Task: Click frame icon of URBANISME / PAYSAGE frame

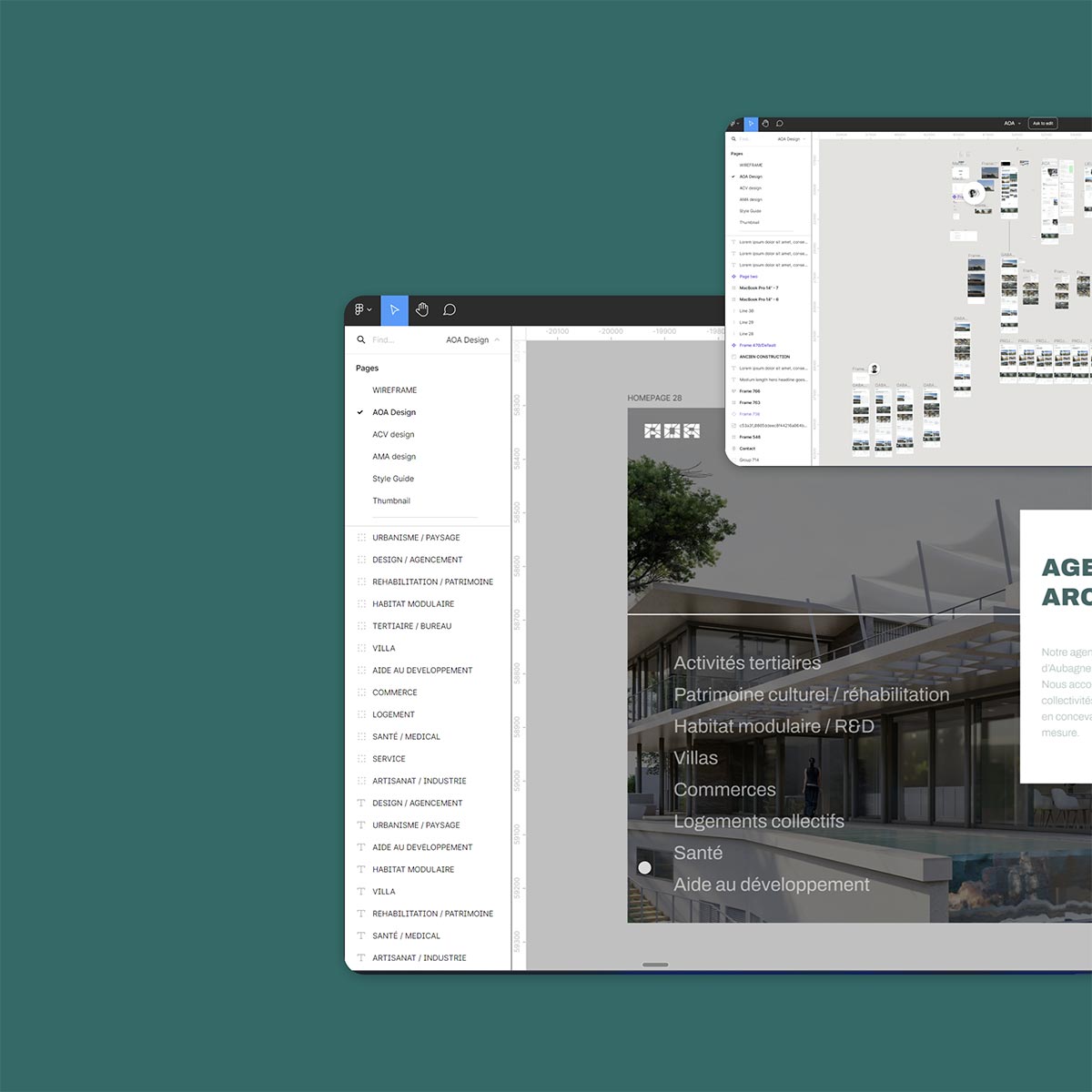Action: click(361, 538)
